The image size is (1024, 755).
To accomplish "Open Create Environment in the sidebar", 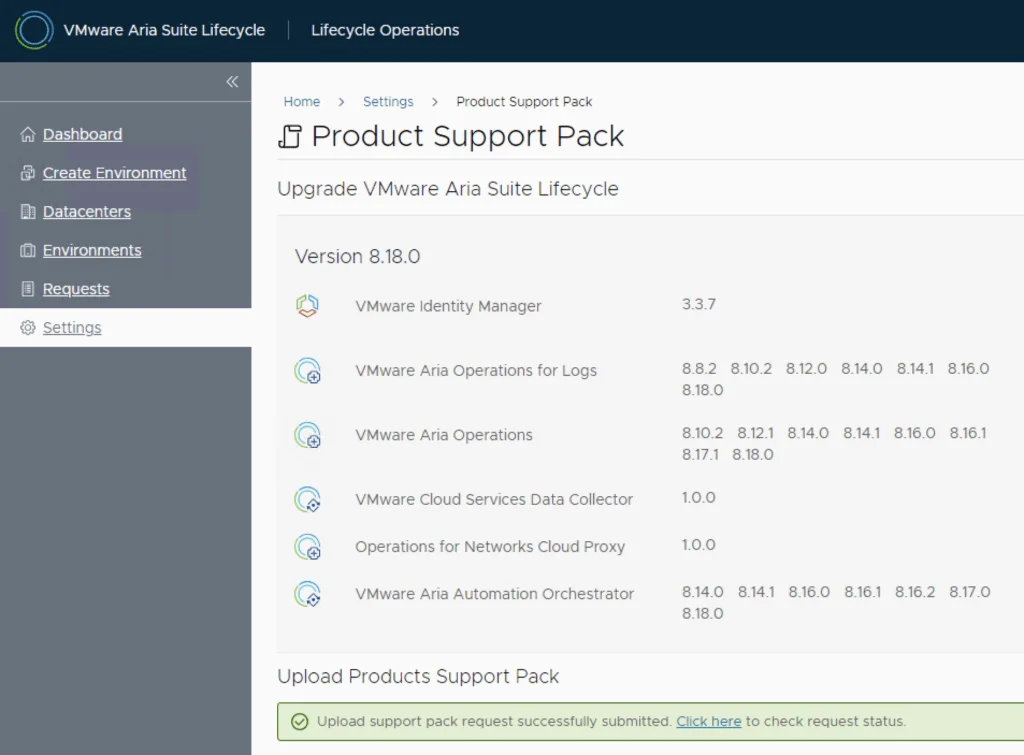I will point(114,173).
